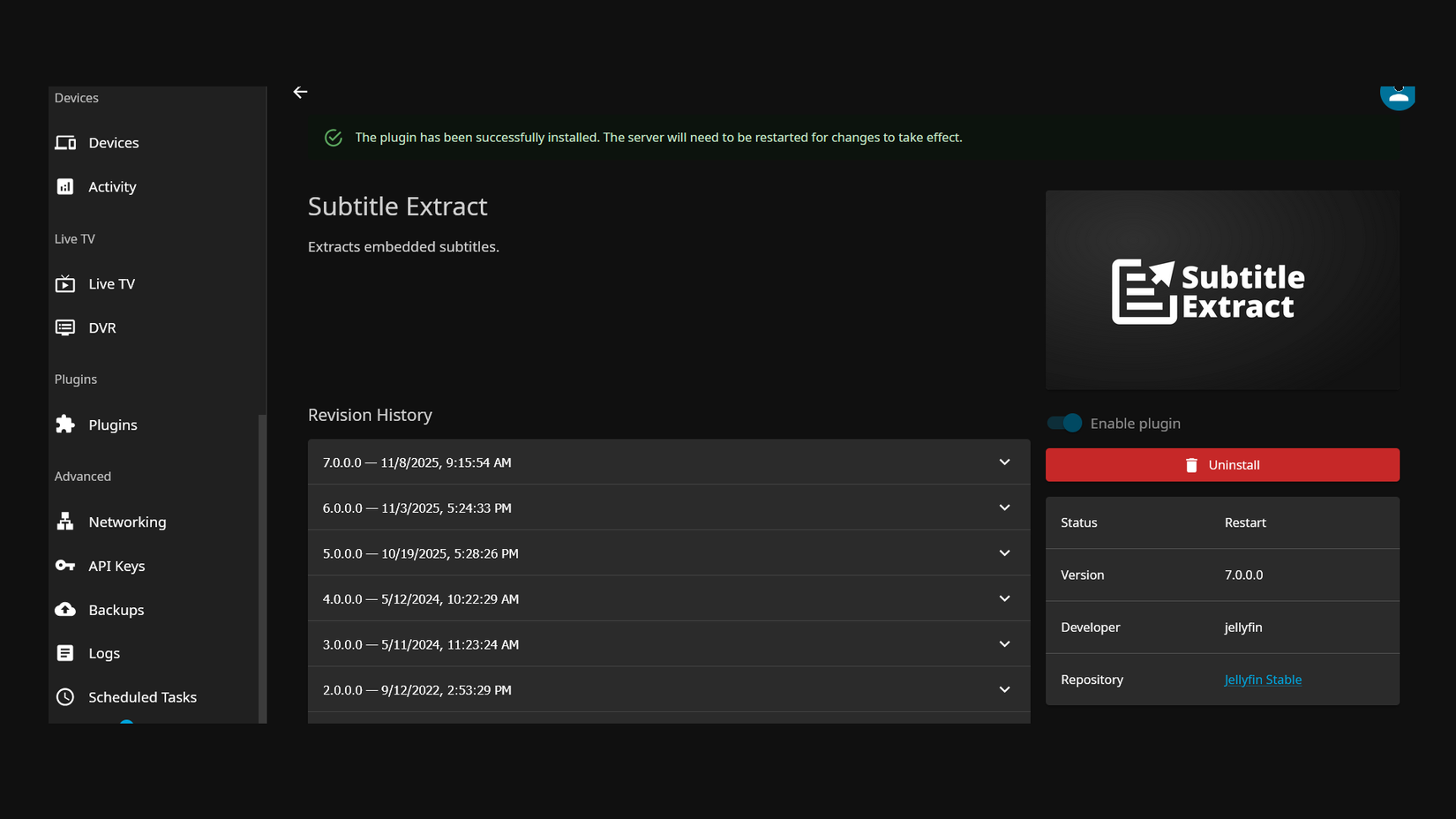Click the Version value 7.0.0.0
The width and height of the screenshot is (1456, 819).
pos(1243,575)
